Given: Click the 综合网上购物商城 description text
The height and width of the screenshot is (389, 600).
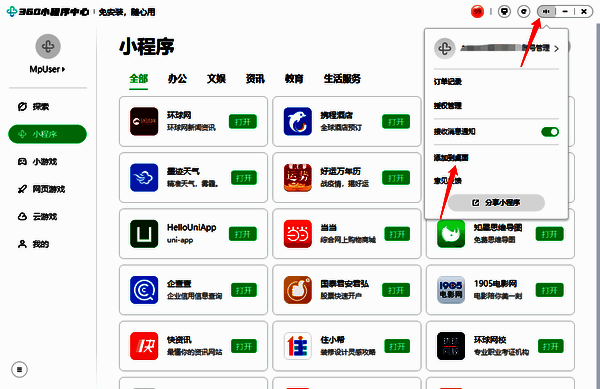Looking at the screenshot, I should tap(348, 240).
